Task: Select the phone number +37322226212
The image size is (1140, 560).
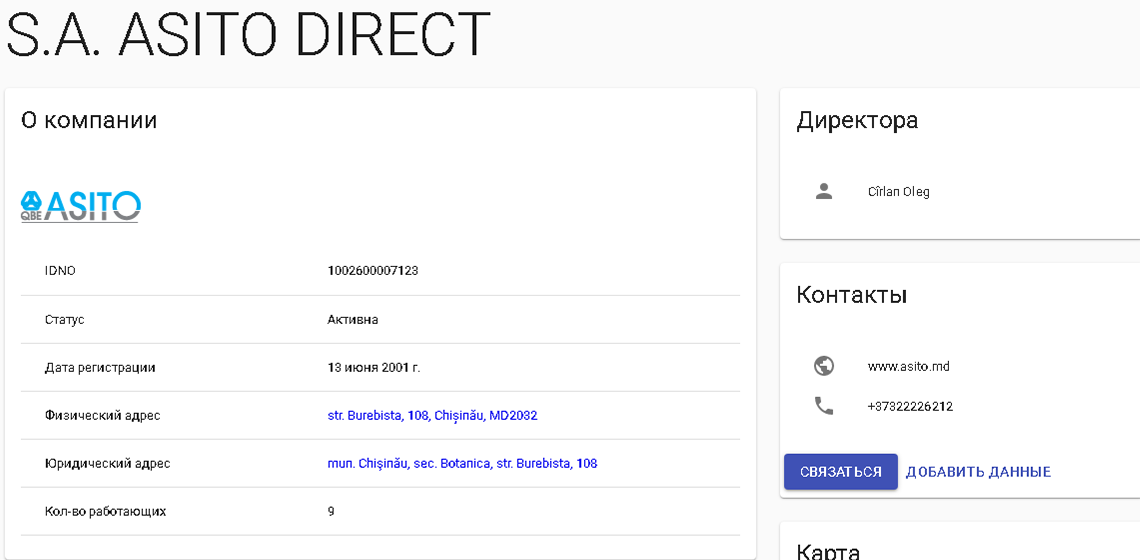Action: 910,407
